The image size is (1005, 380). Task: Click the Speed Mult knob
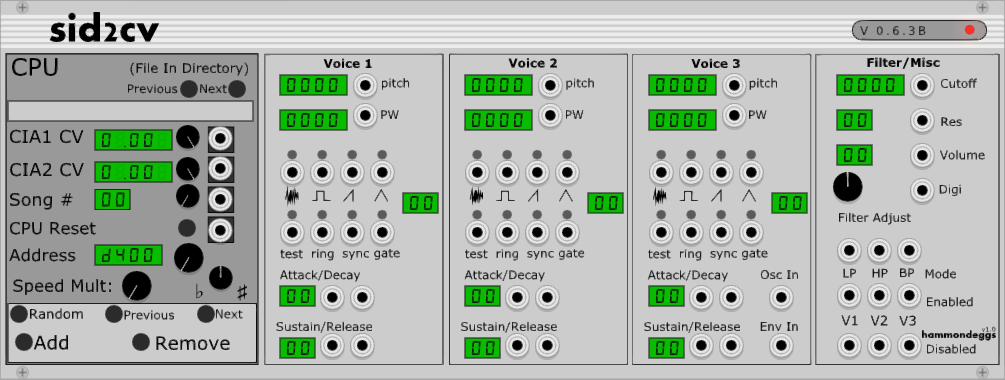[x=137, y=286]
